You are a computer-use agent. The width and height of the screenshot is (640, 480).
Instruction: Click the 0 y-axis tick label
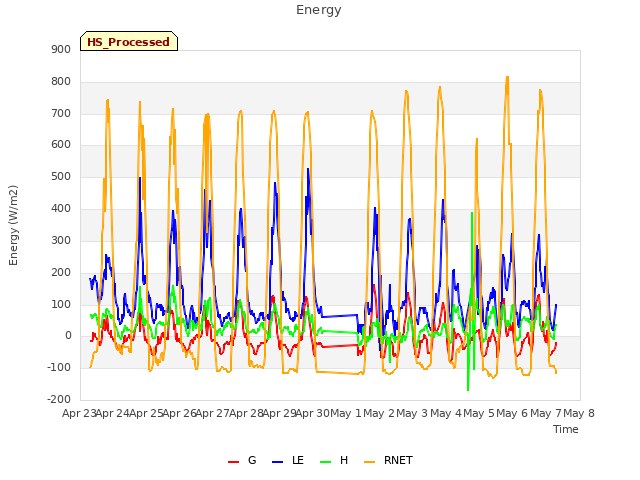(x=68, y=336)
